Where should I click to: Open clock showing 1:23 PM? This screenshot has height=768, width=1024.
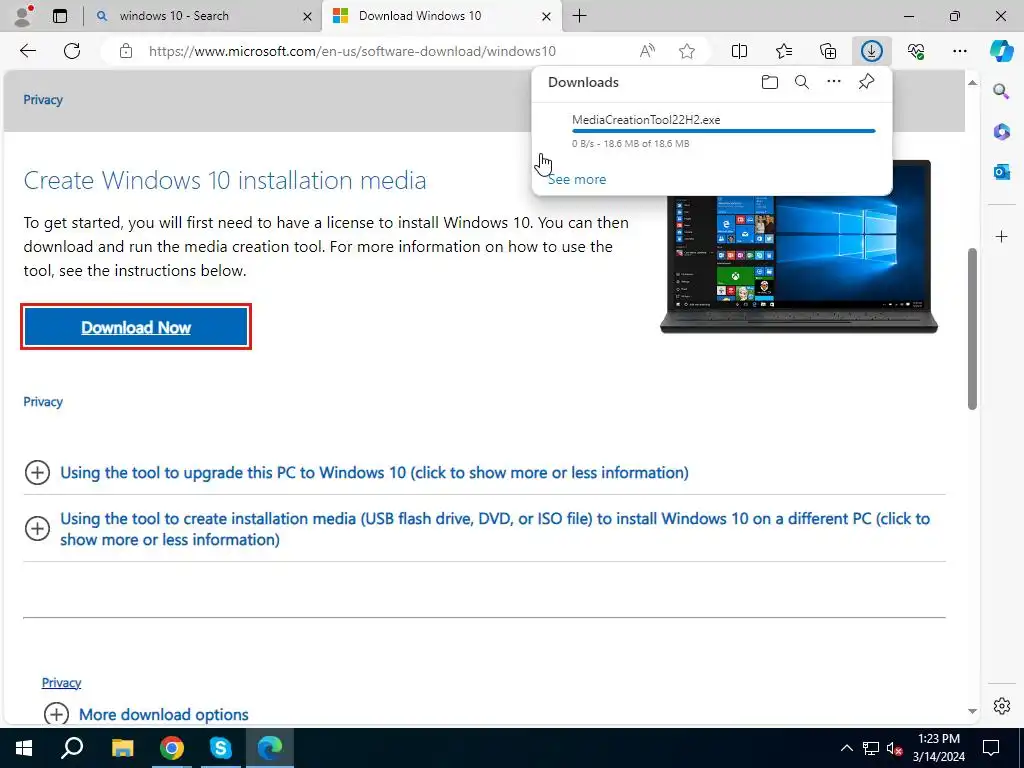(x=938, y=748)
